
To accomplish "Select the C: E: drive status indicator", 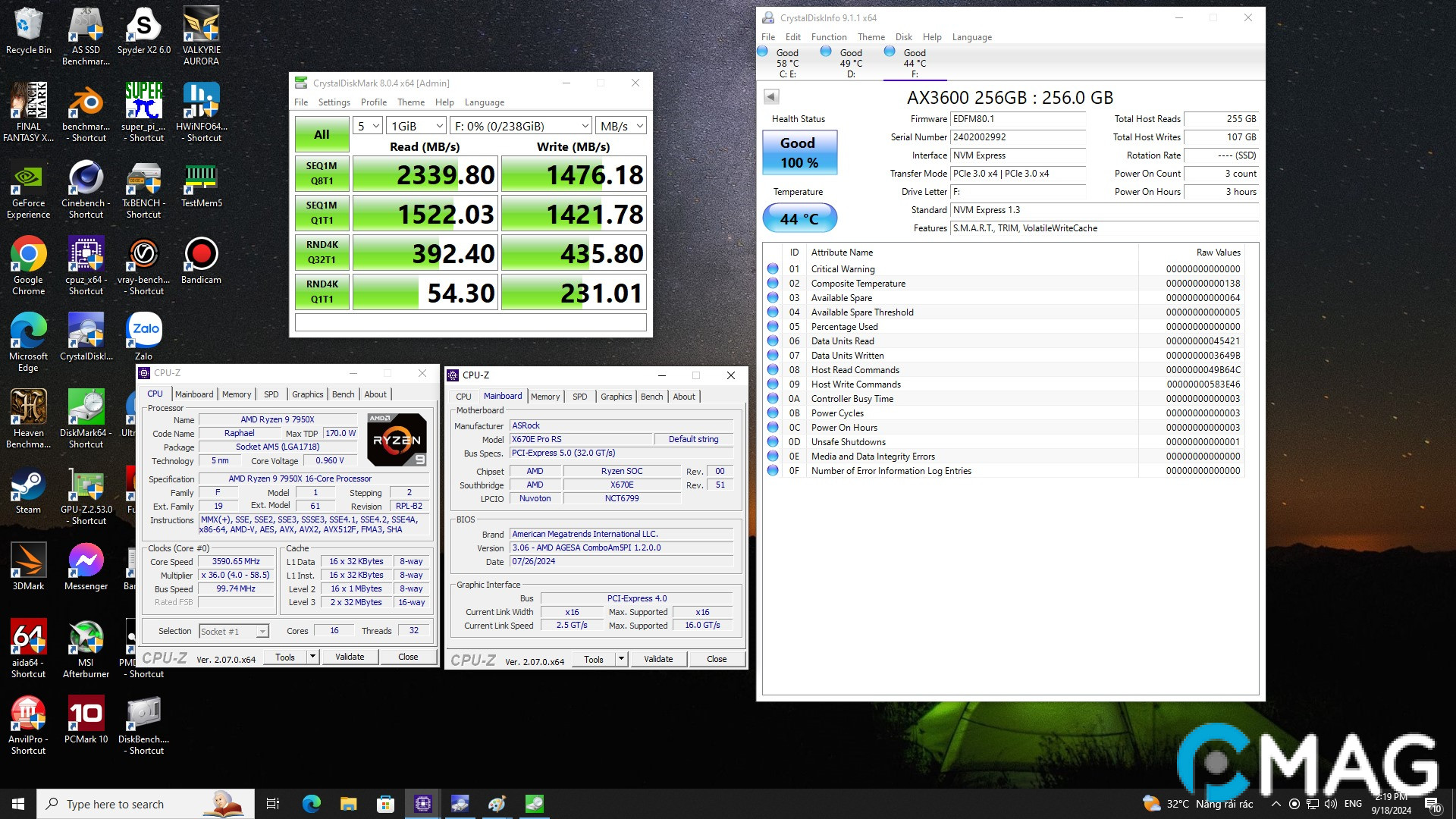I will pos(786,62).
